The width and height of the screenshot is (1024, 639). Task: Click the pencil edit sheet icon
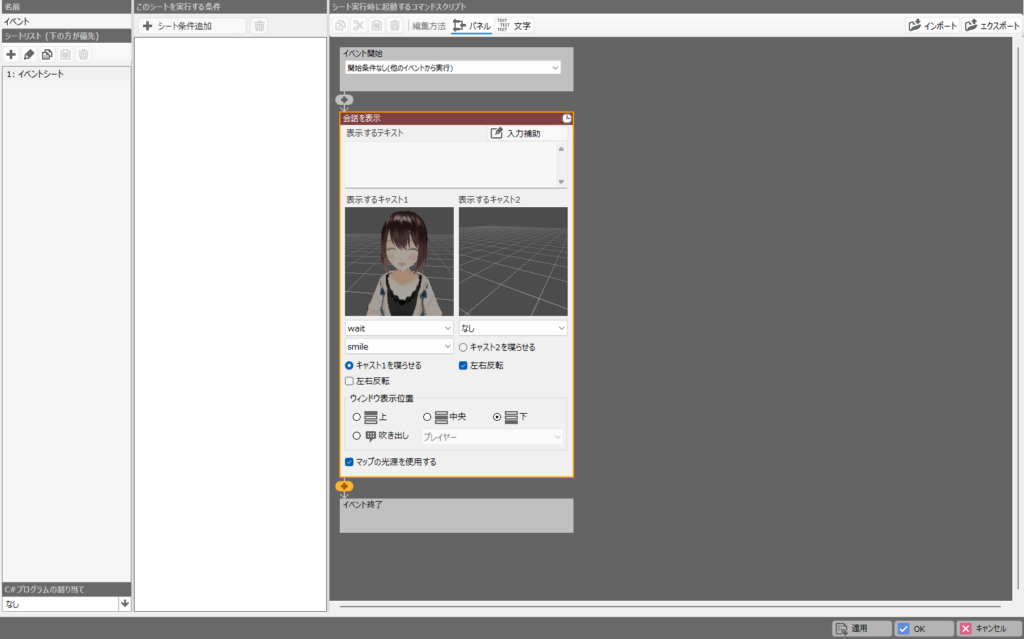tap(29, 54)
